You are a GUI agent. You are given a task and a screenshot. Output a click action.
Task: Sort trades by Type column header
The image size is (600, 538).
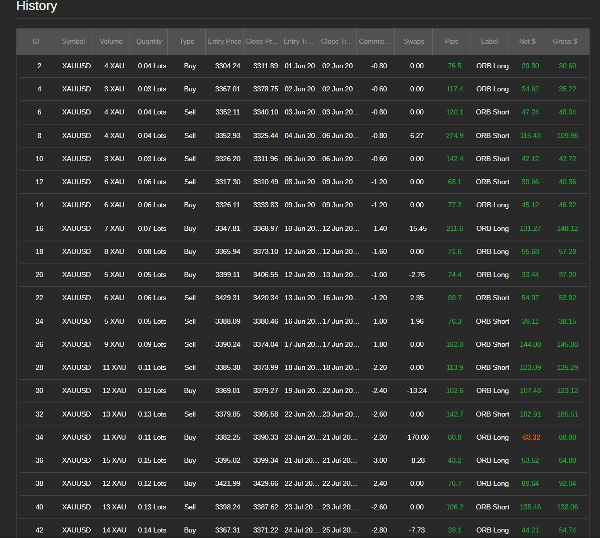coord(187,42)
